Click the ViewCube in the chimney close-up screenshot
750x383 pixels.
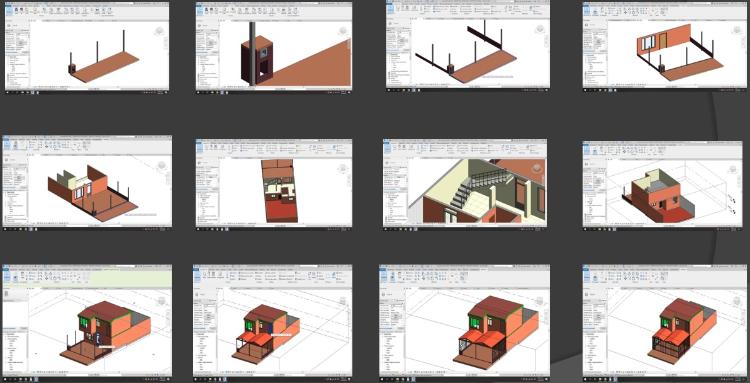342,31
